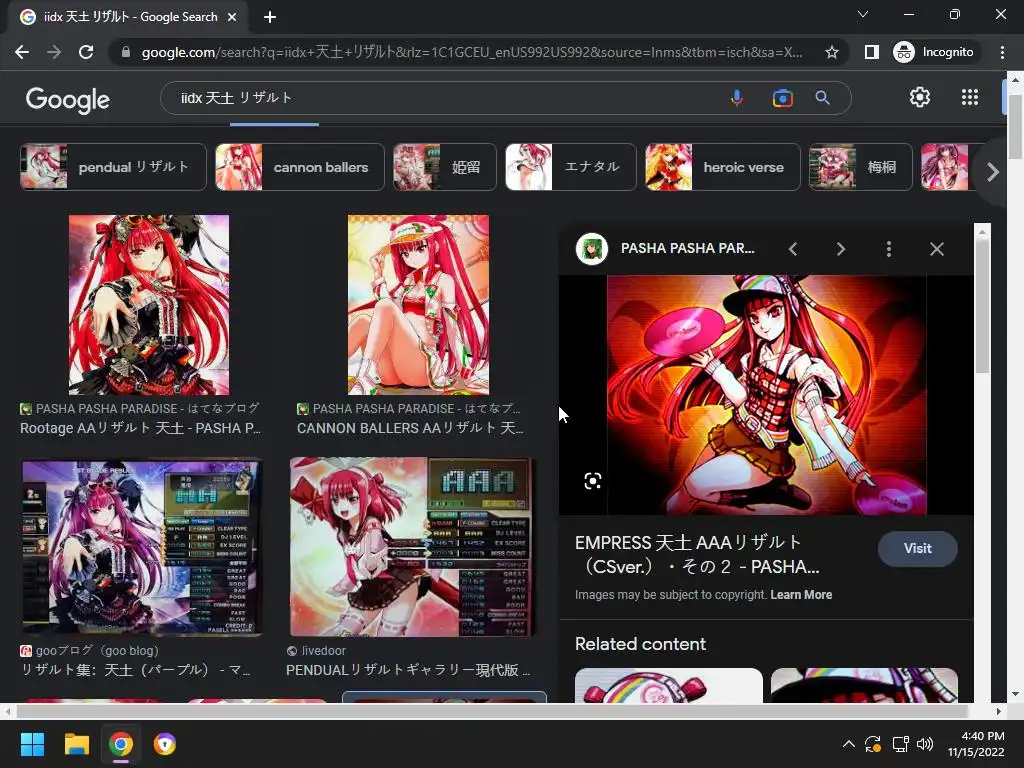Show more suggestion chips with right arrow
This screenshot has height=768, width=1024.
point(993,172)
